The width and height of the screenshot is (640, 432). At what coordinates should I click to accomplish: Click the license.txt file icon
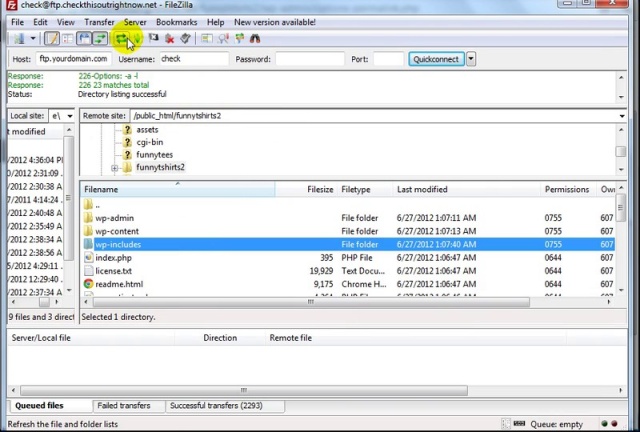pos(88,271)
